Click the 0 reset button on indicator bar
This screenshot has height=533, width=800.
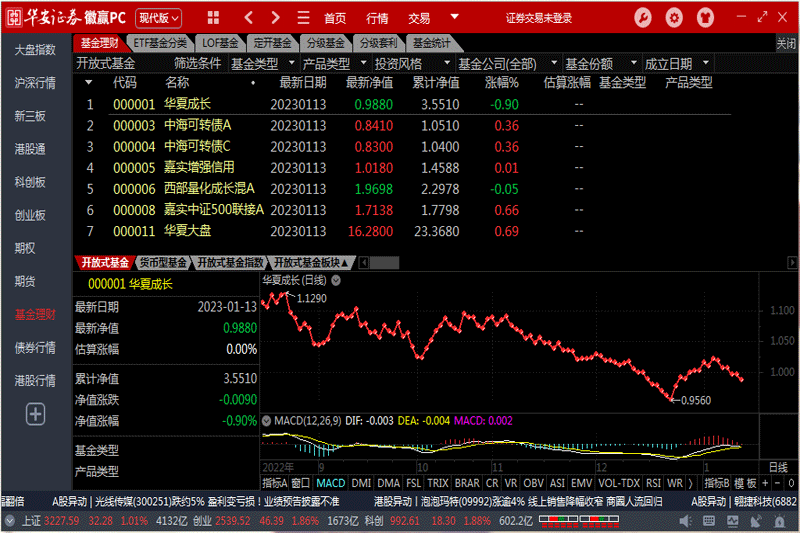[791, 483]
